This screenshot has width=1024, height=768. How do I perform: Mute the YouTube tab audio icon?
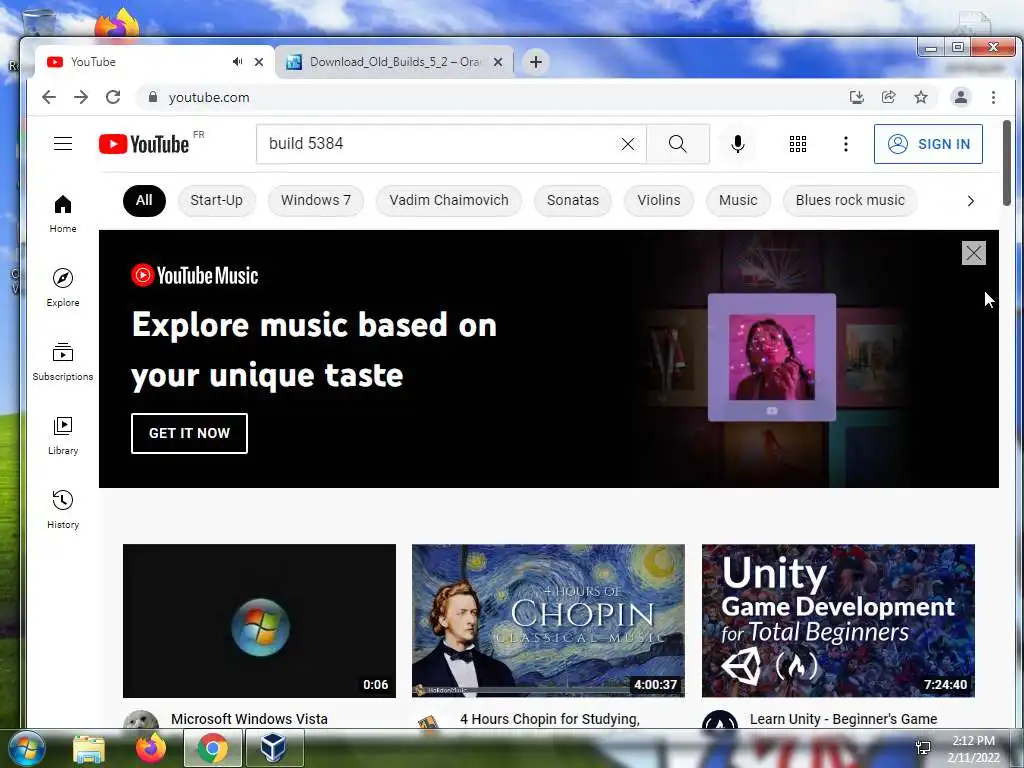coord(237,61)
